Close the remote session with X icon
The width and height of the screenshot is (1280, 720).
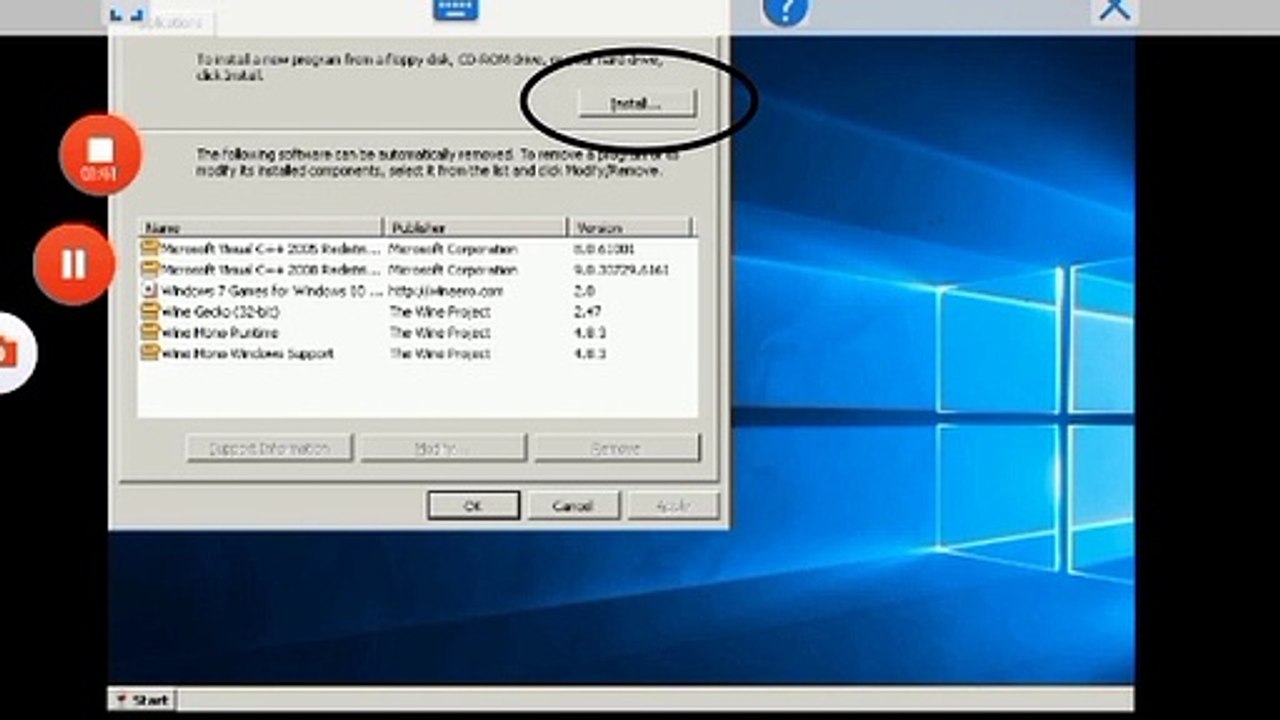point(1114,10)
